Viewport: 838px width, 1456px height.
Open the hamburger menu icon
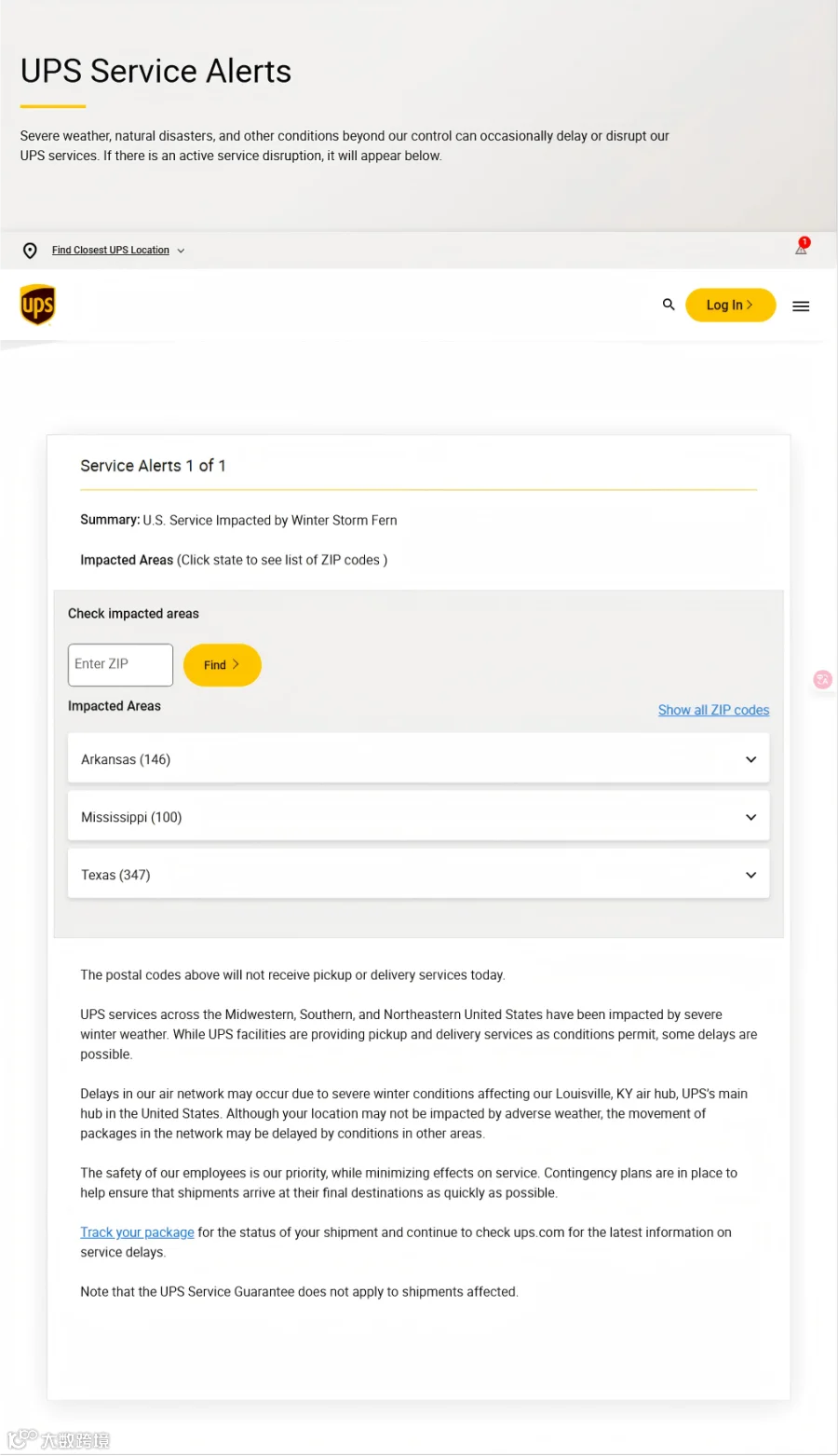[x=801, y=306]
